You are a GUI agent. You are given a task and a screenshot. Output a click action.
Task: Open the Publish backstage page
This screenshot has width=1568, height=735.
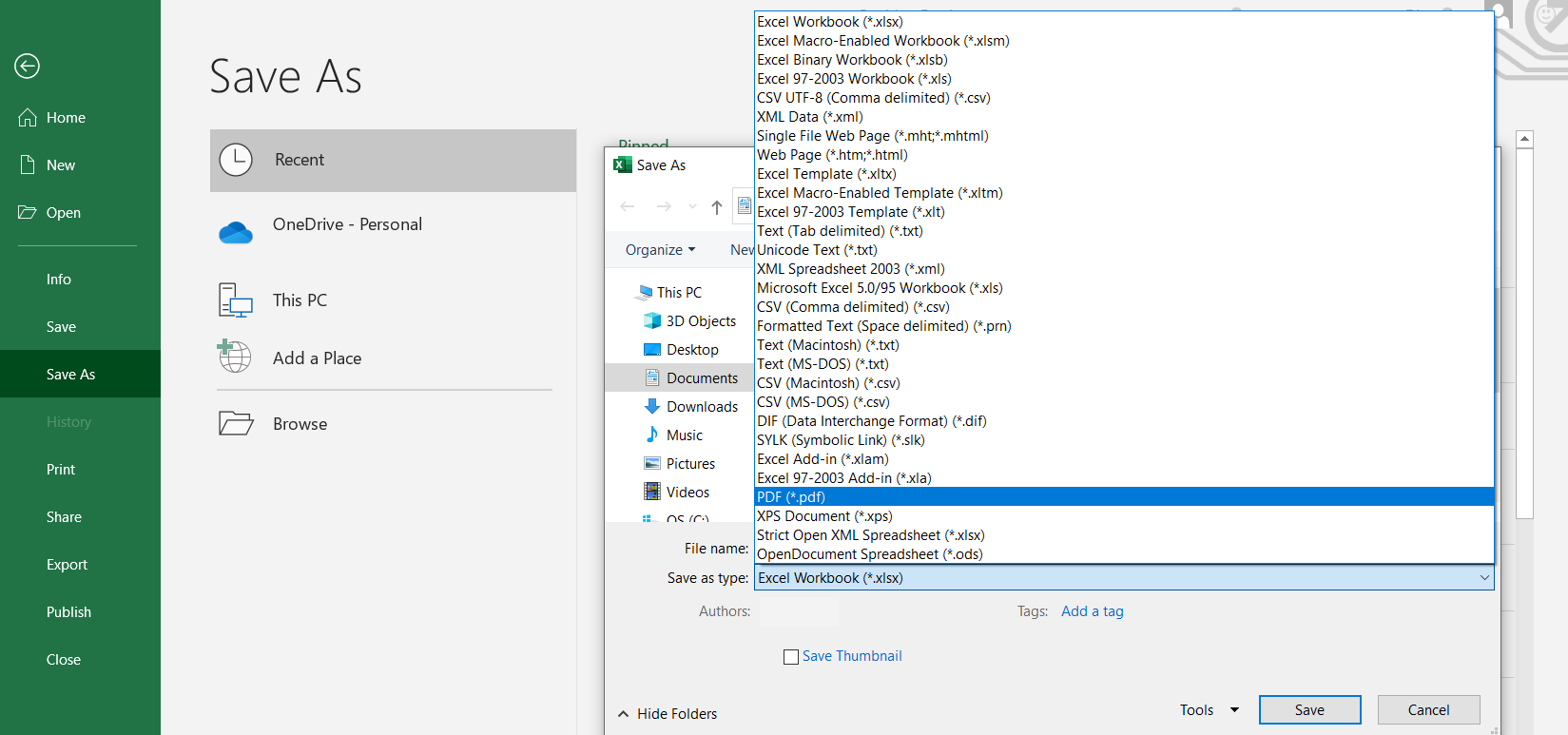coord(80,611)
